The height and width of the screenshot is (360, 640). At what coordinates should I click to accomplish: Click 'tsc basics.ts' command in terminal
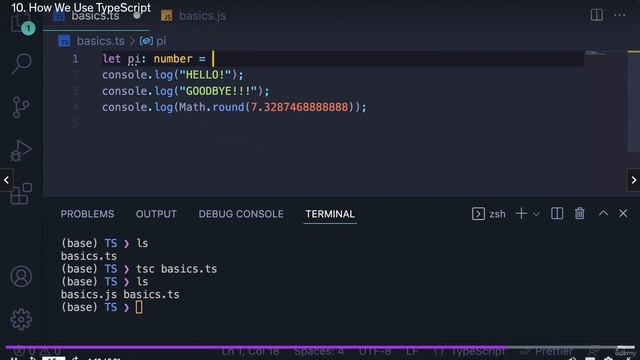176,269
